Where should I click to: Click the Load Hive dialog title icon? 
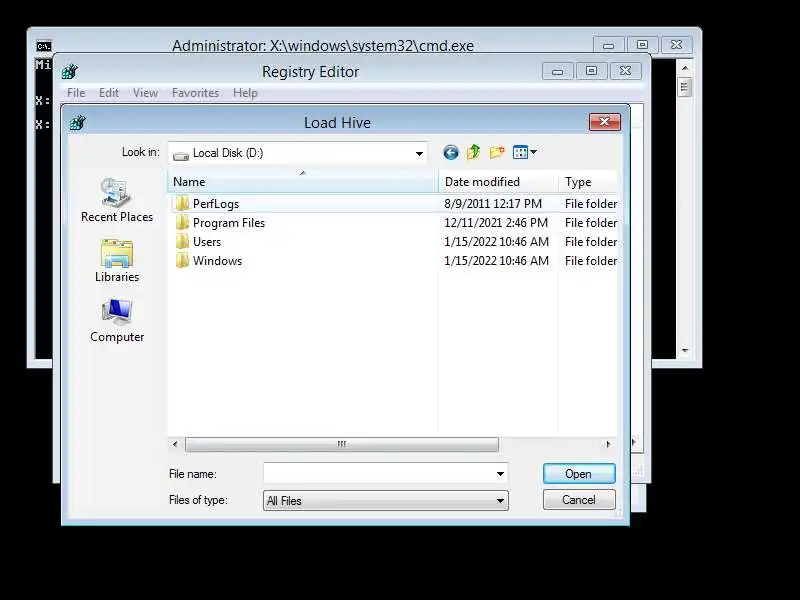click(x=78, y=122)
